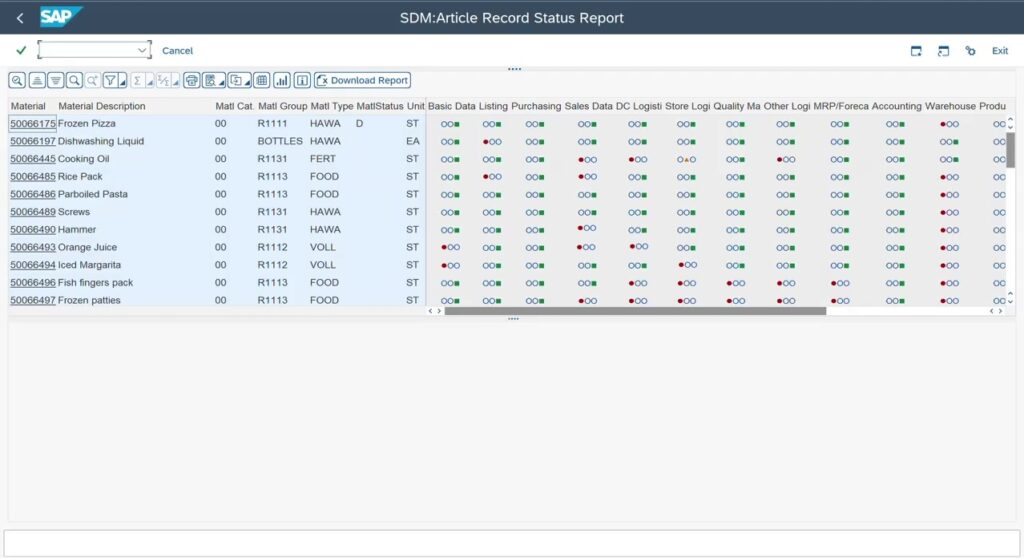
Task: Go back using the header arrow
Action: pos(20,18)
